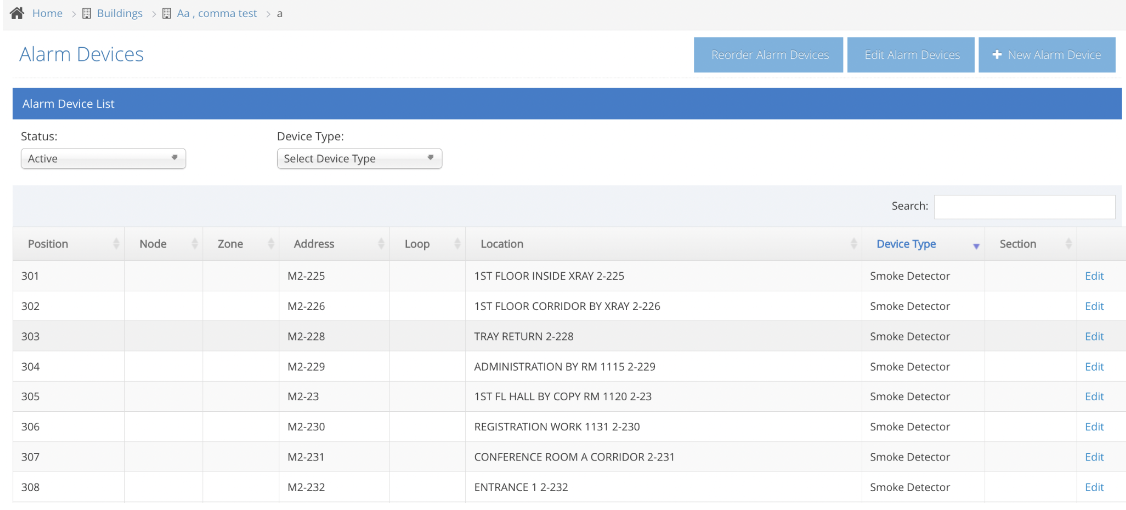The height and width of the screenshot is (510, 1126).
Task: Click sort arrows in Location column header
Action: click(854, 244)
